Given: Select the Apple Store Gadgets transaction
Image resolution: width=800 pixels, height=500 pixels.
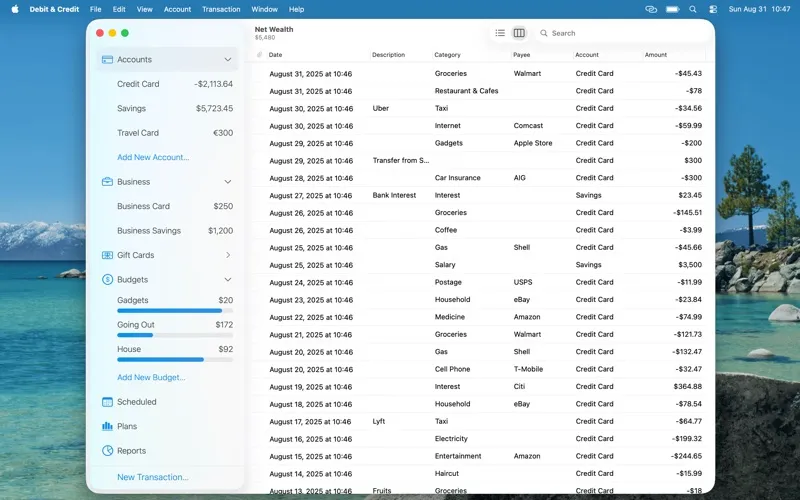Looking at the screenshot, I should click(480, 143).
